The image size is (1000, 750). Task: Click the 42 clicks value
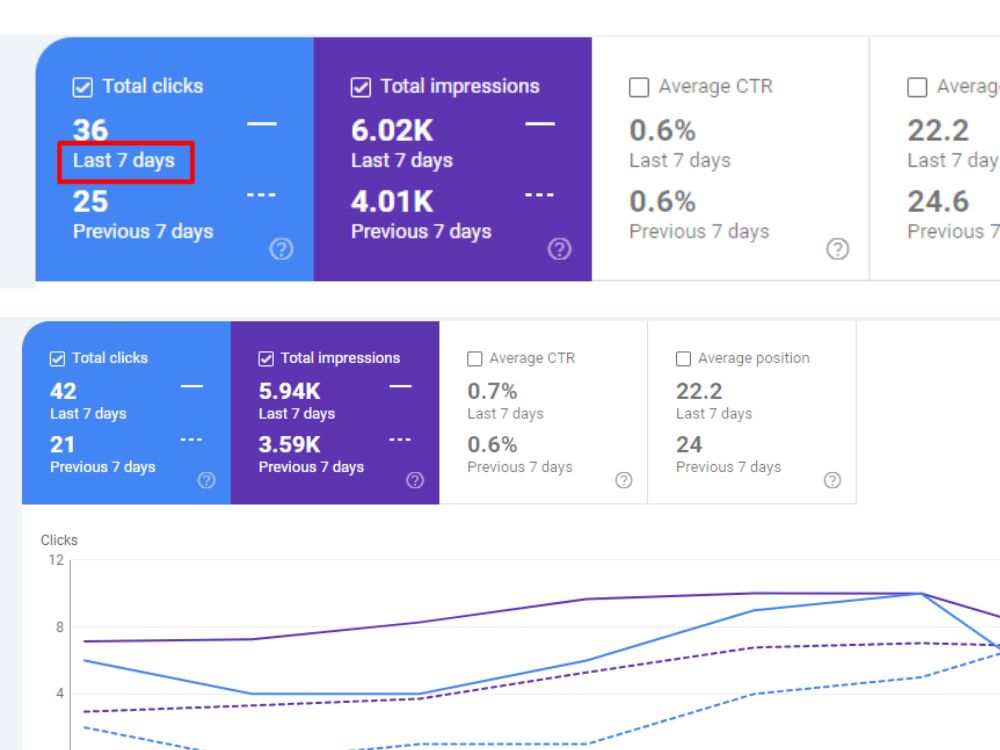63,391
